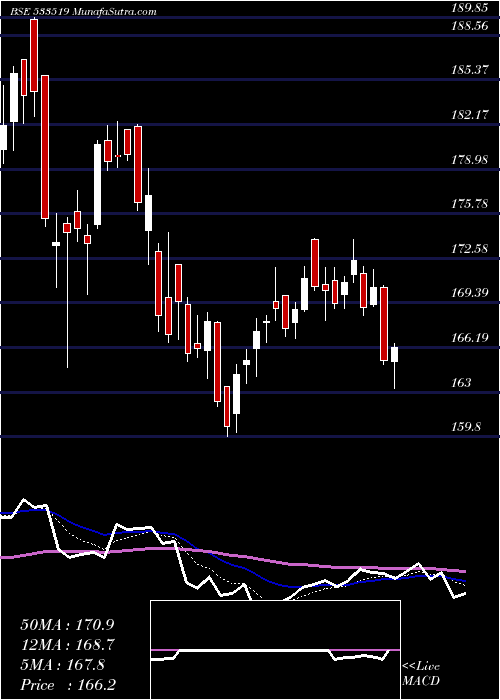This screenshot has width=500, height=700.
Task: Click the 175.78 price axis label
Action: tap(470, 204)
